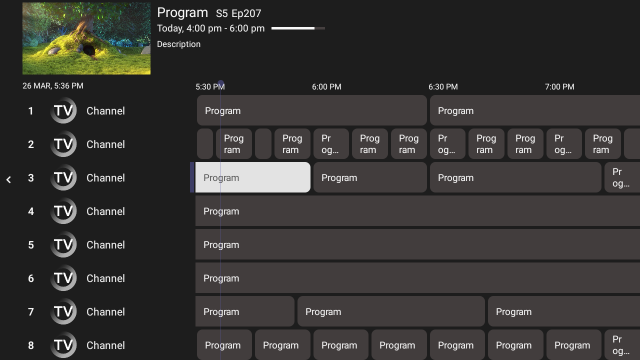Click Channel name in row 8
The image size is (640, 360).
105,345
